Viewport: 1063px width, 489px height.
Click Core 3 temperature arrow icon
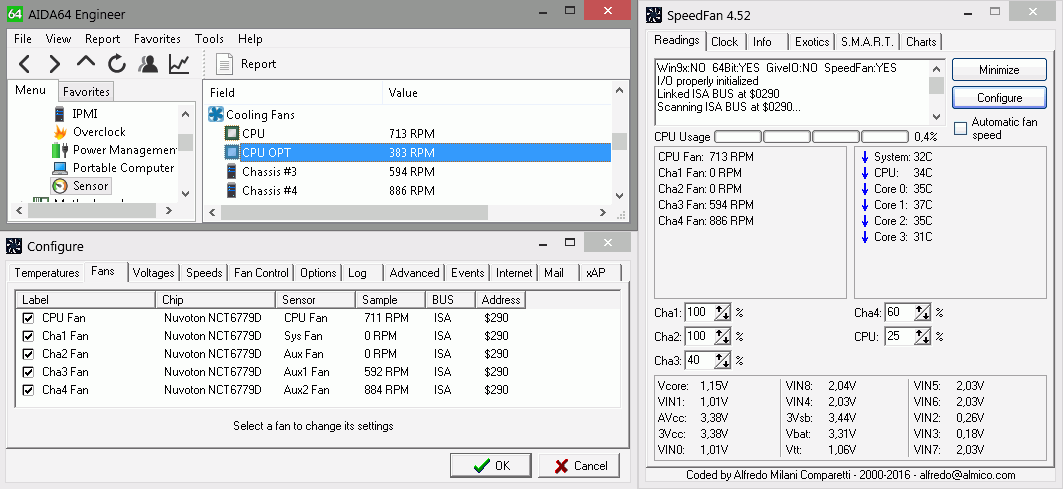click(864, 237)
